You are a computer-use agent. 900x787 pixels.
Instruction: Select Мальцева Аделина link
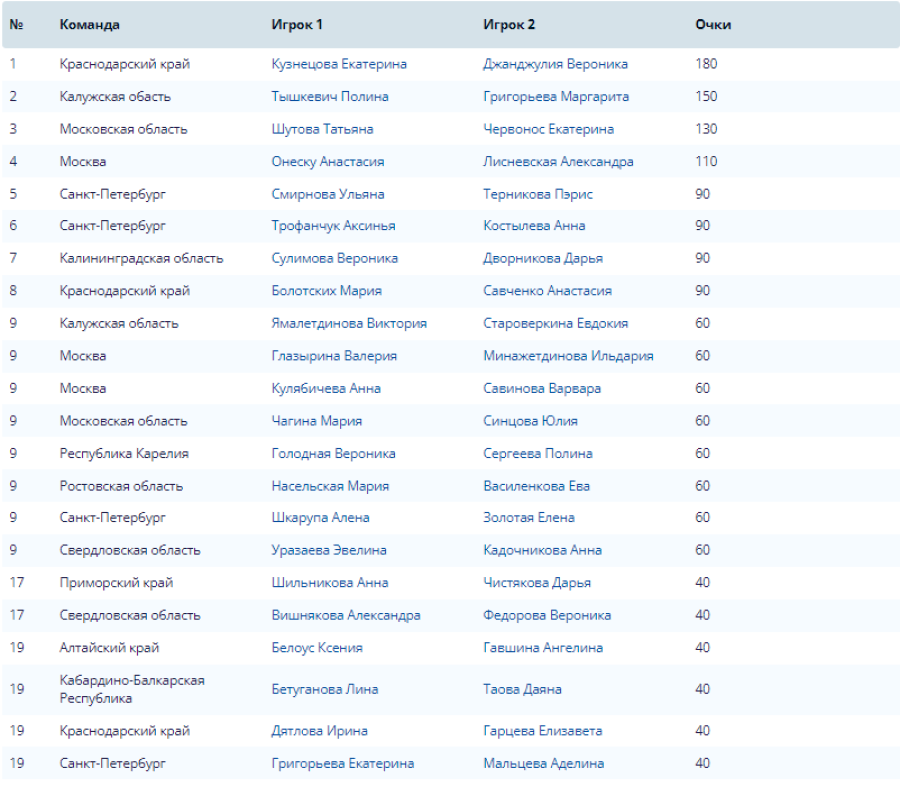pyautogui.click(x=543, y=763)
